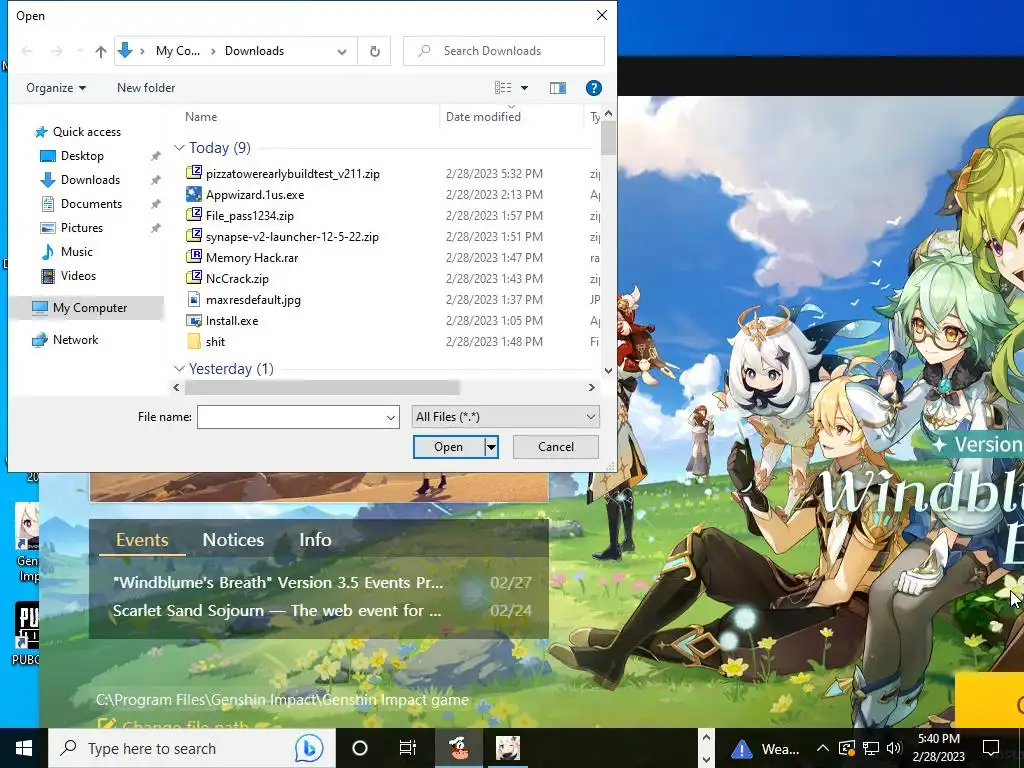Sort files by Name column header
1024x768 pixels.
pos(200,117)
